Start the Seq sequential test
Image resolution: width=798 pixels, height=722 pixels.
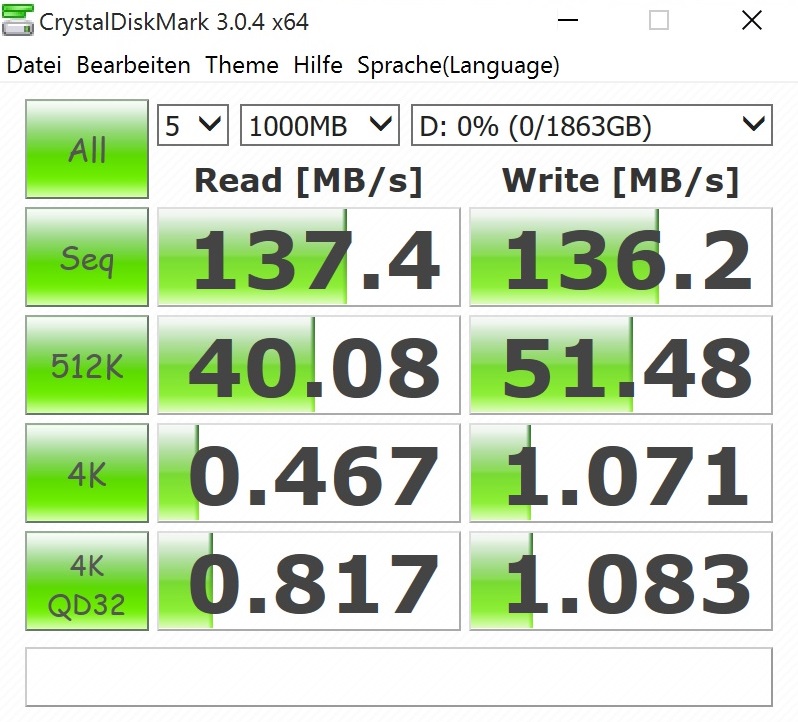[87, 257]
